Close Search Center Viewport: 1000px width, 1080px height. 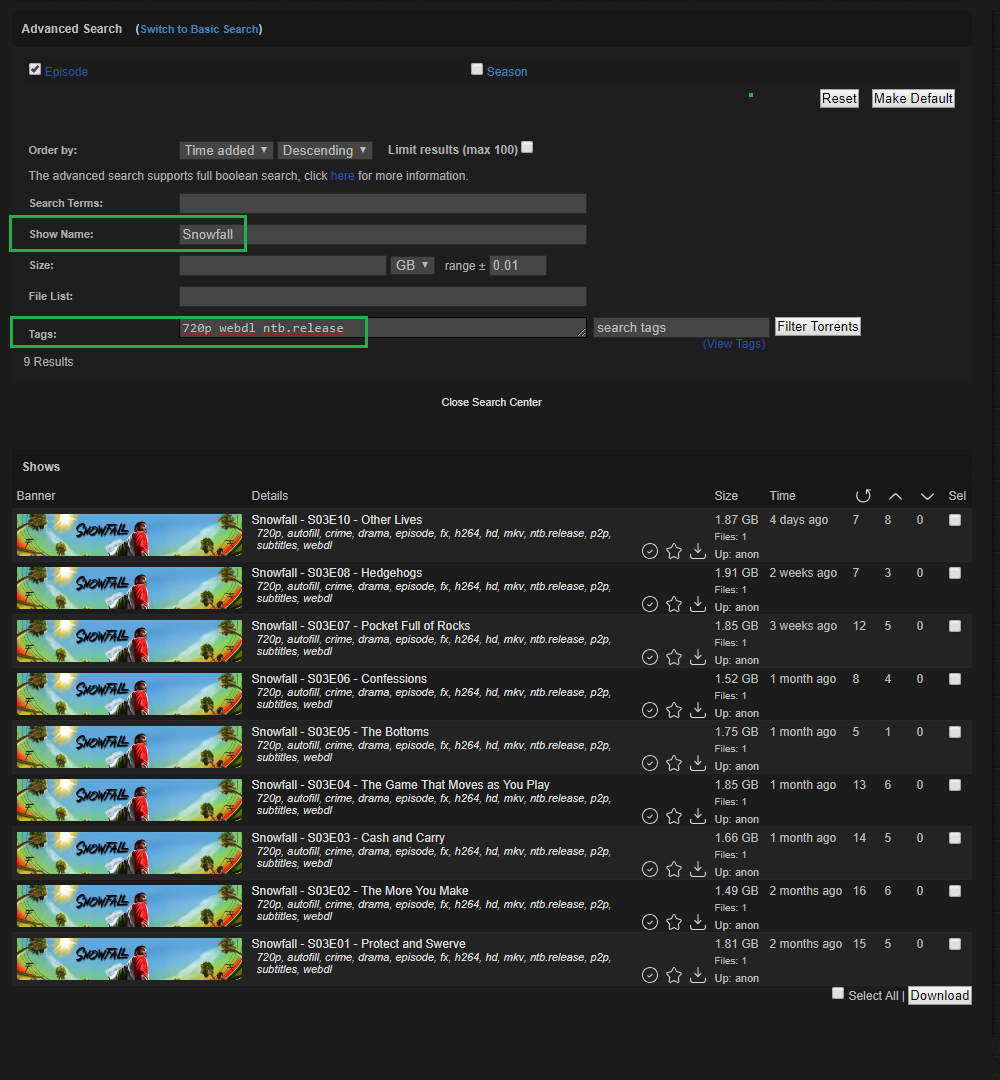491,402
